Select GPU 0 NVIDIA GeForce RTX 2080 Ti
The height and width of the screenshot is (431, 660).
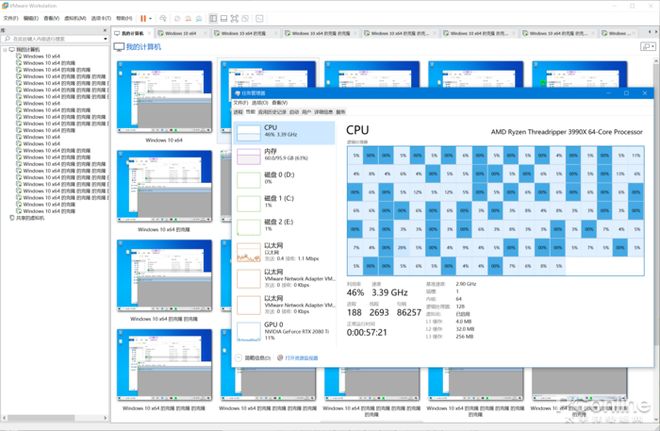click(285, 331)
